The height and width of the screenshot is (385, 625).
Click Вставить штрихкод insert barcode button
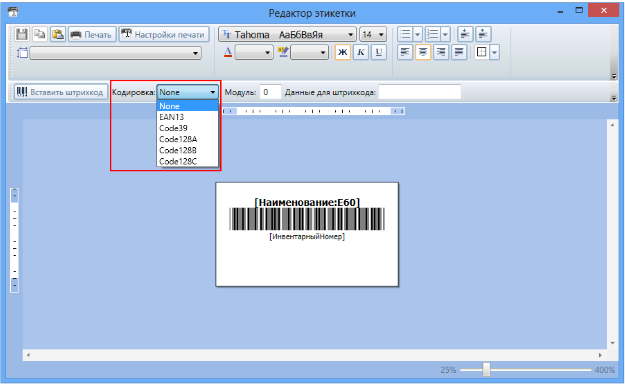click(x=61, y=92)
